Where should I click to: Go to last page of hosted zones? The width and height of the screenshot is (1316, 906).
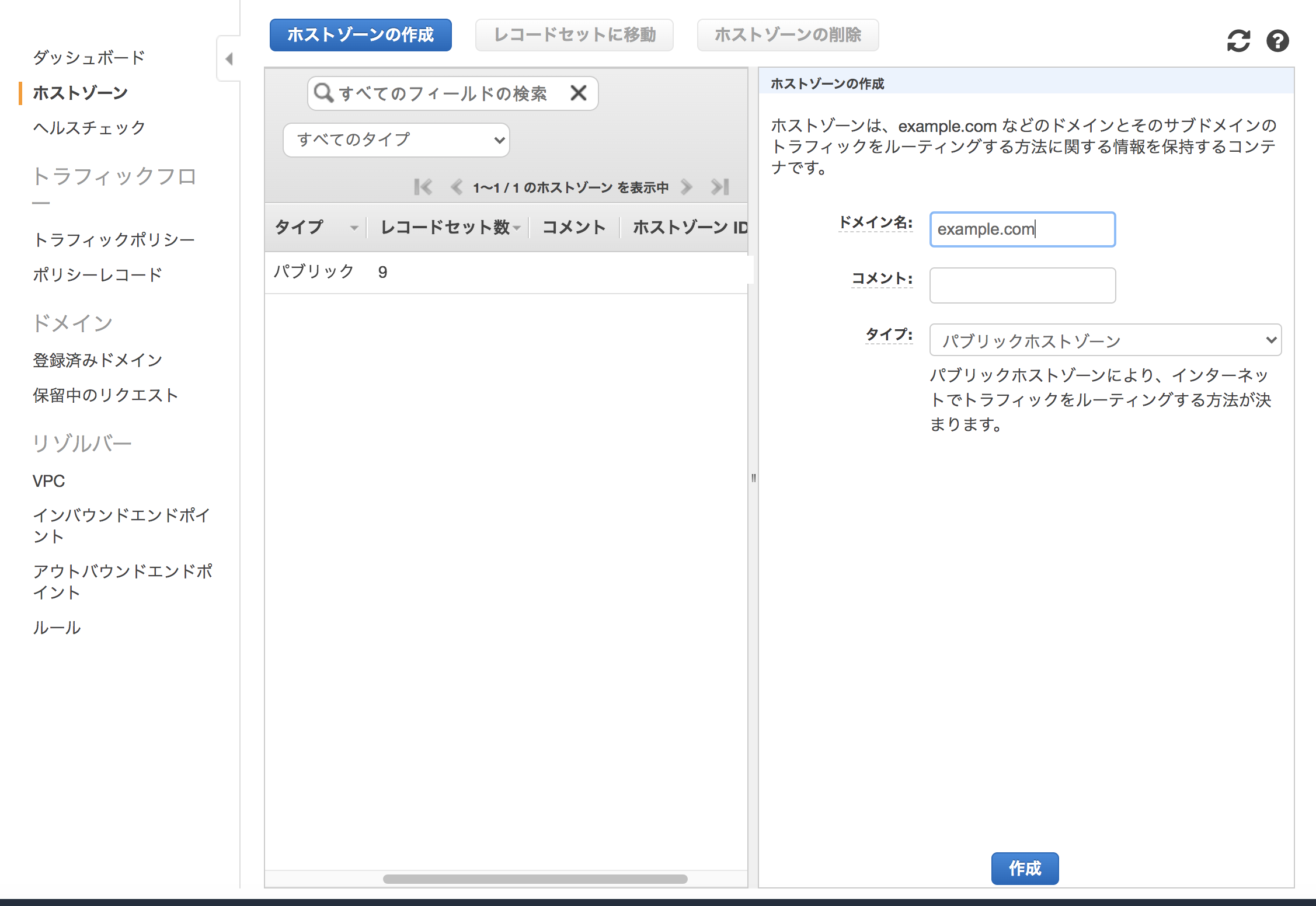(x=720, y=187)
